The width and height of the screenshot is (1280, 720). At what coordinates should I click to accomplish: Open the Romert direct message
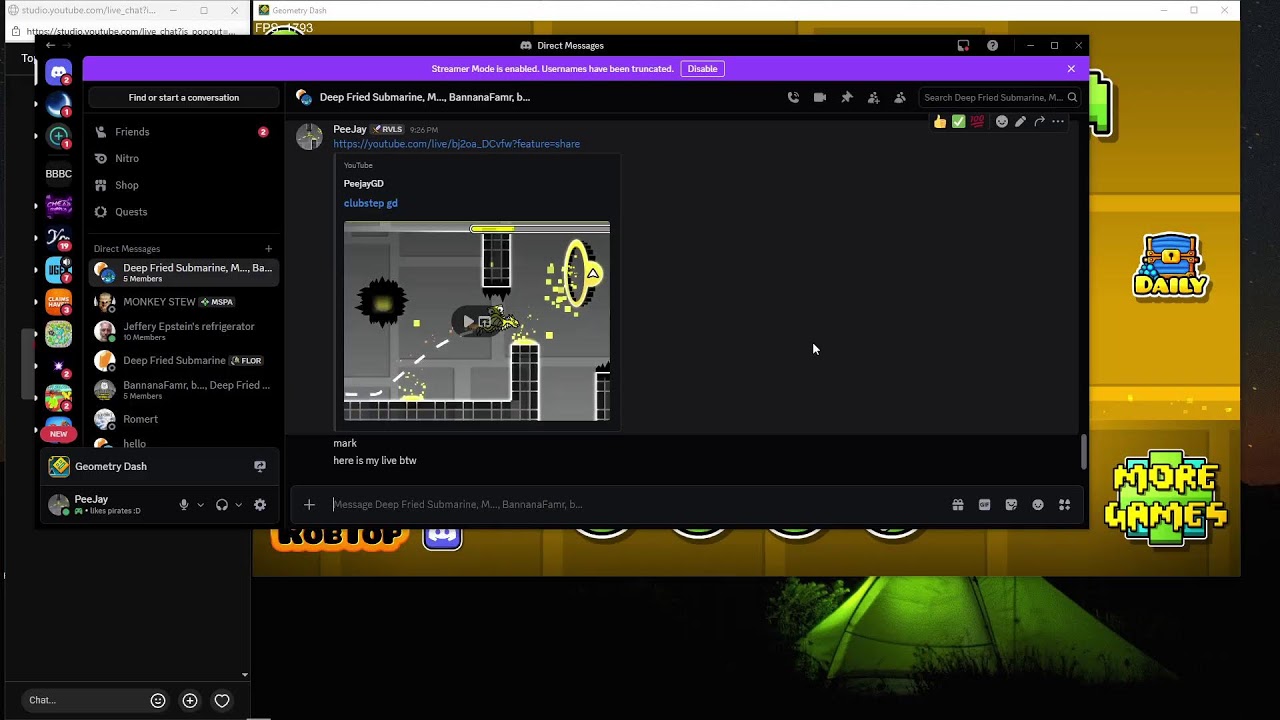[x=183, y=419]
